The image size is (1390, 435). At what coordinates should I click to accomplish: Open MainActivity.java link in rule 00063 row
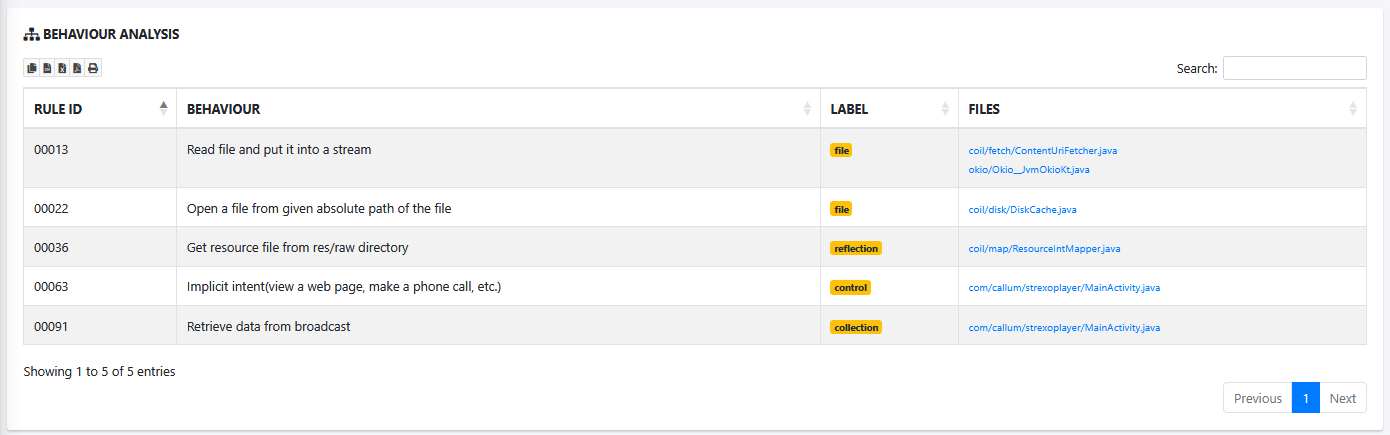[1064, 287]
